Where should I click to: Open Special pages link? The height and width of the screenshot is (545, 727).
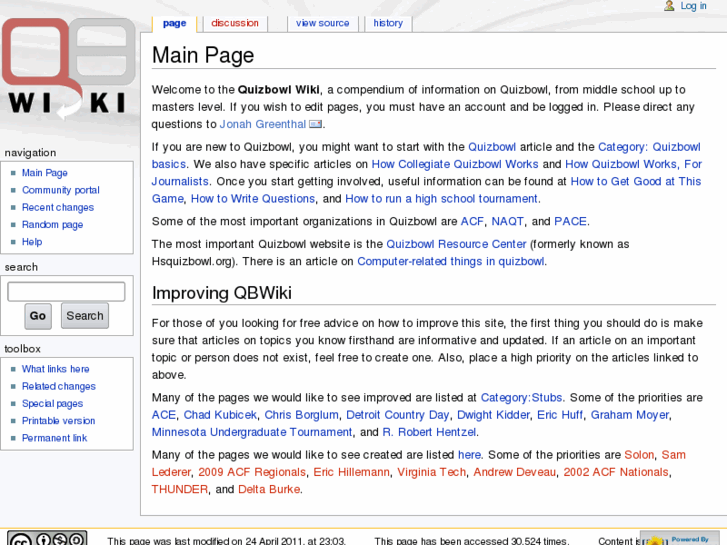tap(52, 404)
